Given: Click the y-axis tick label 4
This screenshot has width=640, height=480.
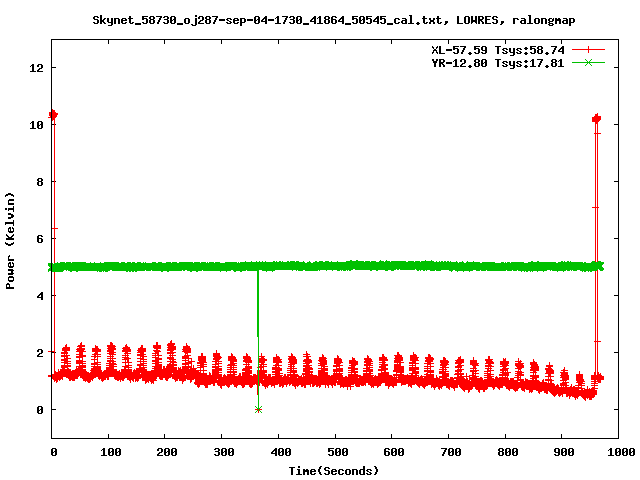Looking at the screenshot, I should coord(40,296).
